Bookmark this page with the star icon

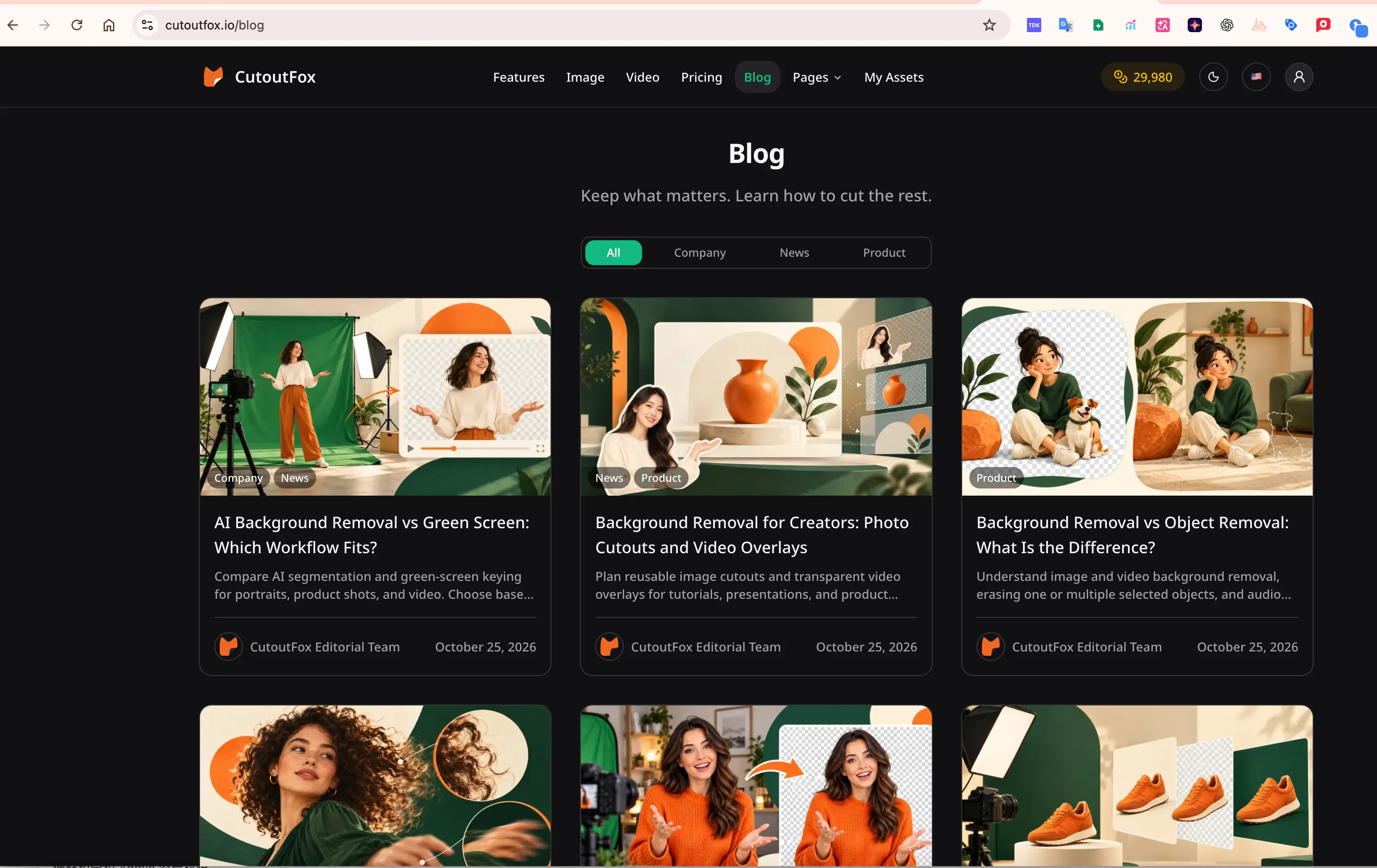click(x=989, y=25)
